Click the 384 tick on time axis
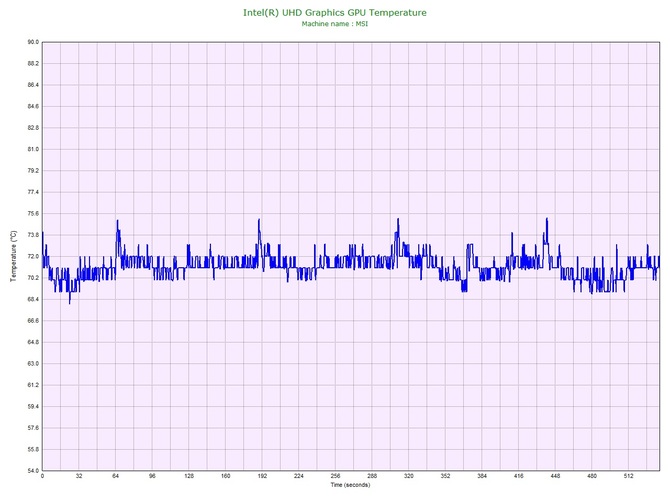Image resolution: width=670 pixels, height=502 pixels. click(482, 476)
